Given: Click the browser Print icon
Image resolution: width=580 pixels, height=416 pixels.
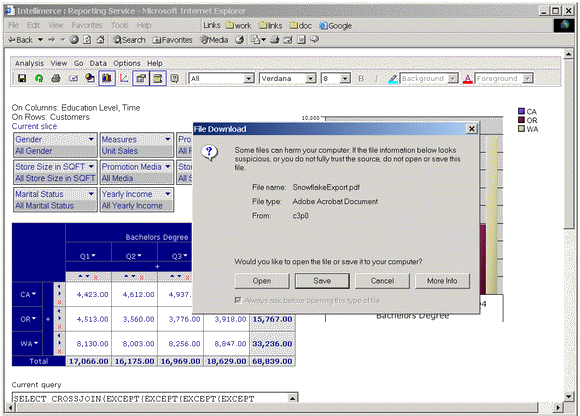Looking at the screenshot, I should coord(274,40).
